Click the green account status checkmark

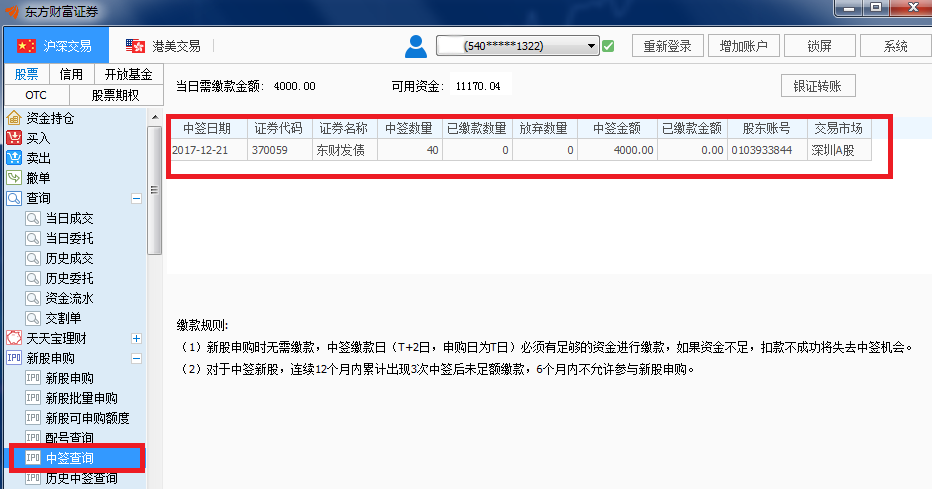click(x=608, y=46)
